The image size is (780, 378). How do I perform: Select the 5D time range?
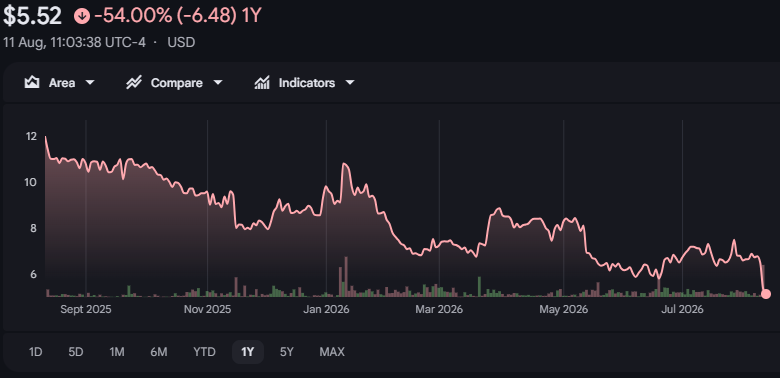coord(76,352)
